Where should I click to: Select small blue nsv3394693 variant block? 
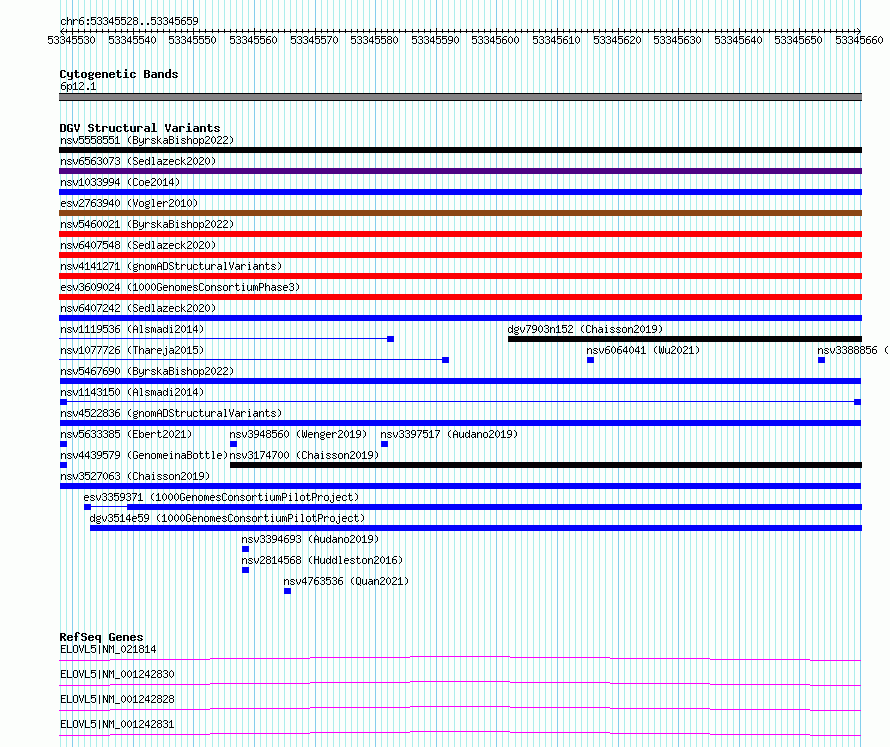click(x=245, y=549)
